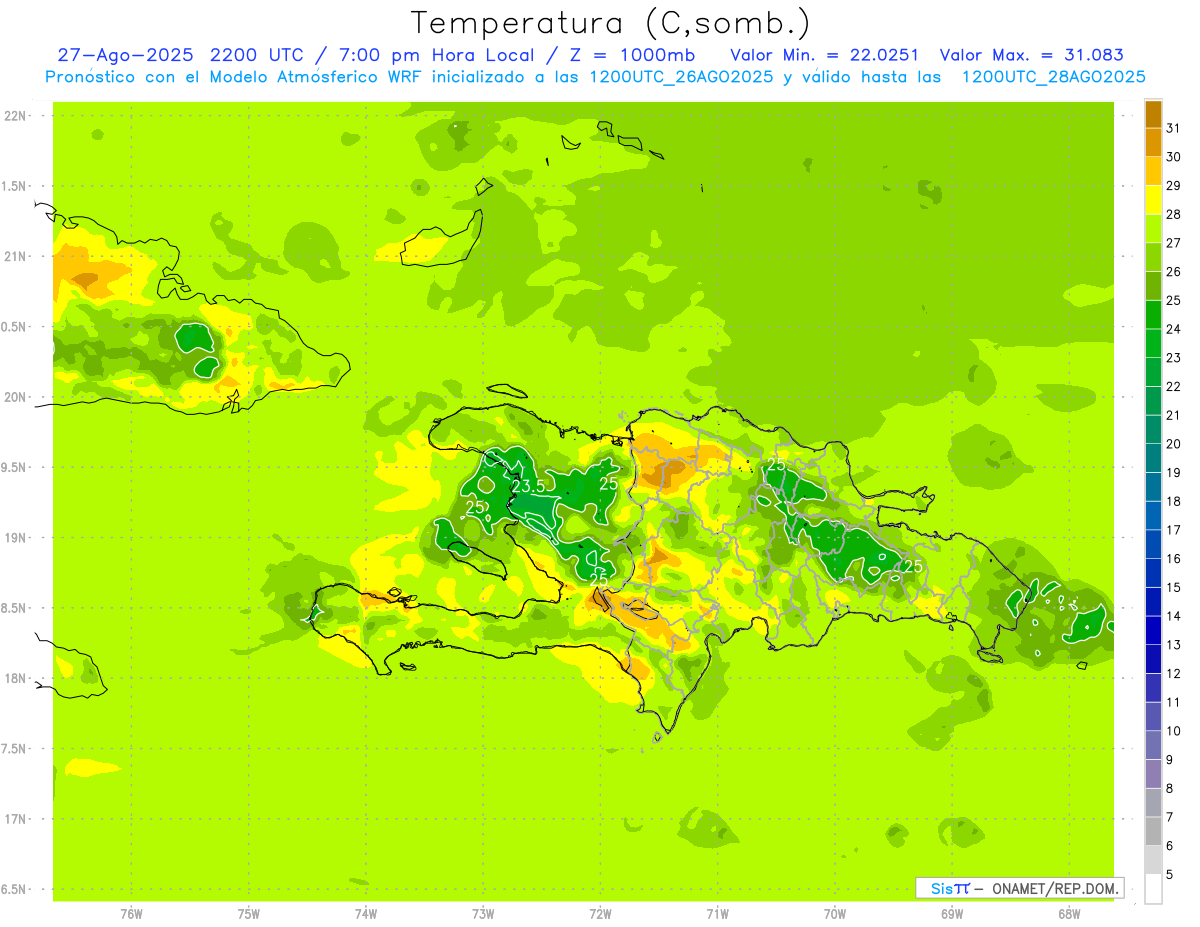The width and height of the screenshot is (1200, 927).
Task: Pick the yellow swatch between legend values 28 and 29
Action: coord(1153,200)
